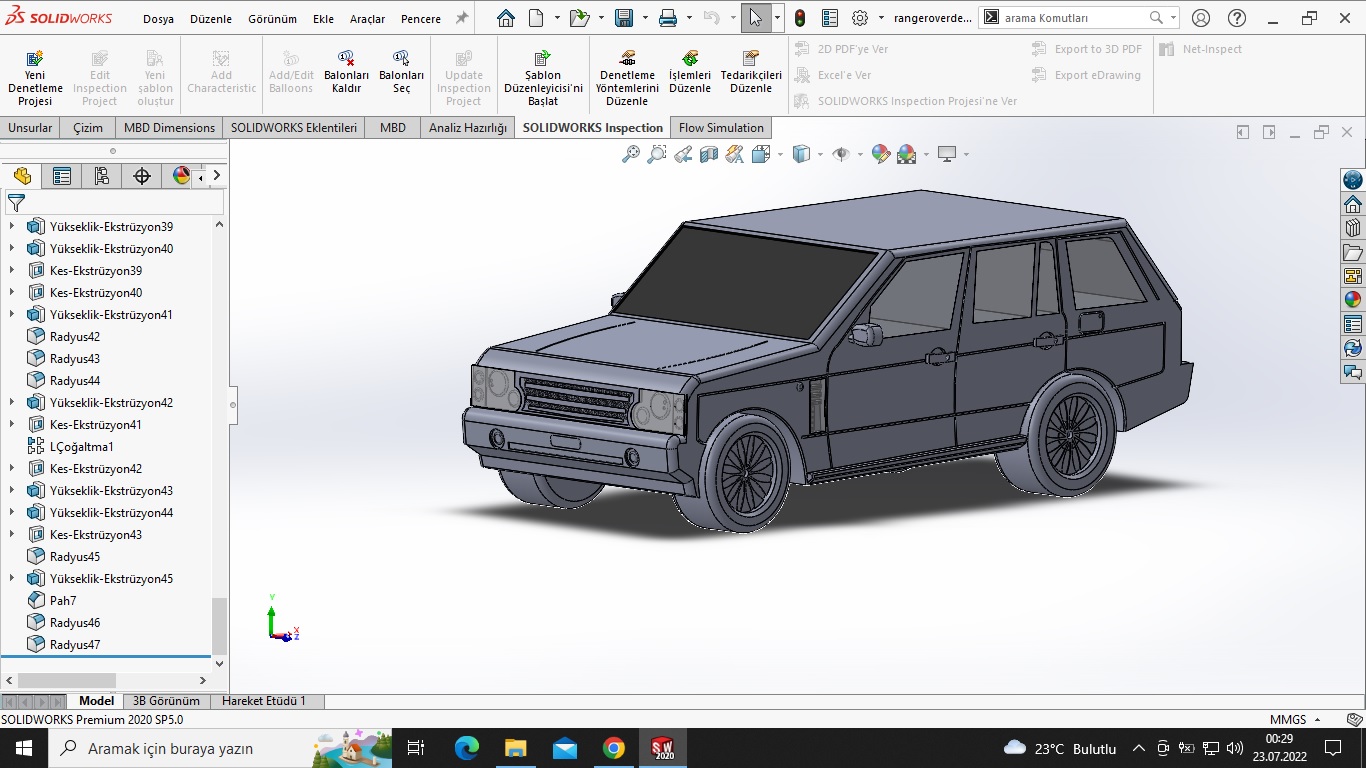Click the Edit Appearance color sphere
The width and height of the screenshot is (1366, 768).
881,154
